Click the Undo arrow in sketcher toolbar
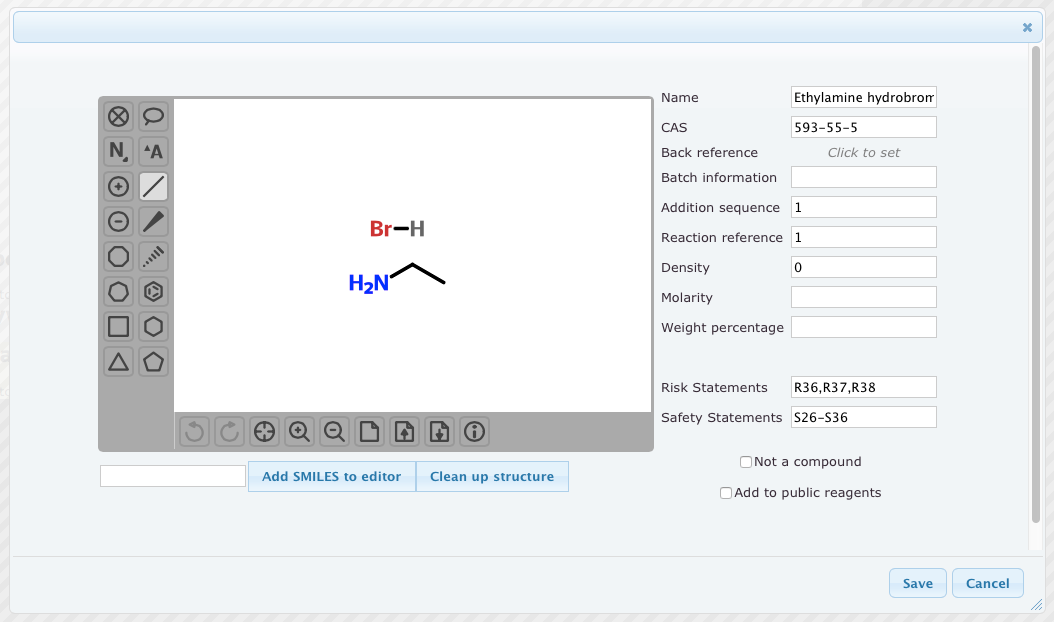 coord(194,431)
